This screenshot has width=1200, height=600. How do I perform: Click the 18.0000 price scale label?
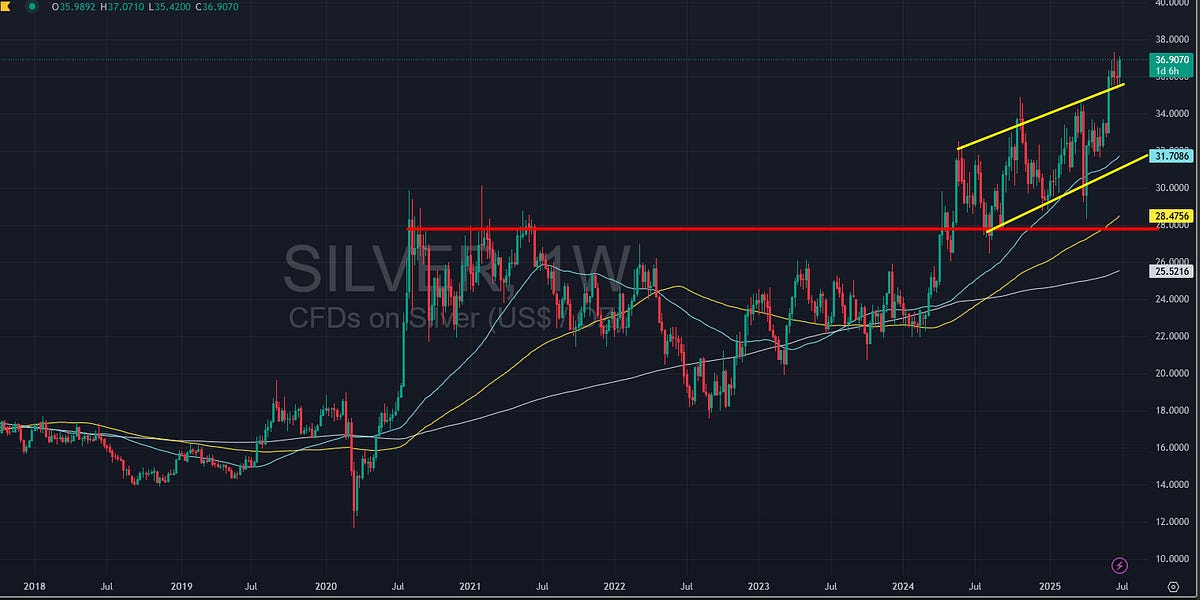pyautogui.click(x=1171, y=410)
